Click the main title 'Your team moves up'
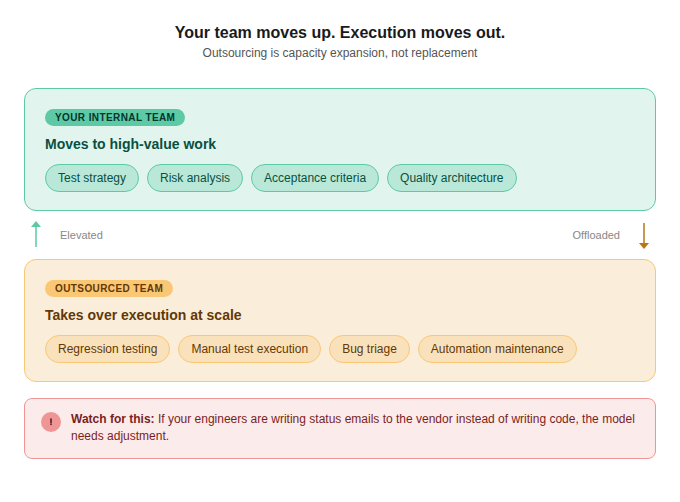The height and width of the screenshot is (502, 680). click(340, 32)
